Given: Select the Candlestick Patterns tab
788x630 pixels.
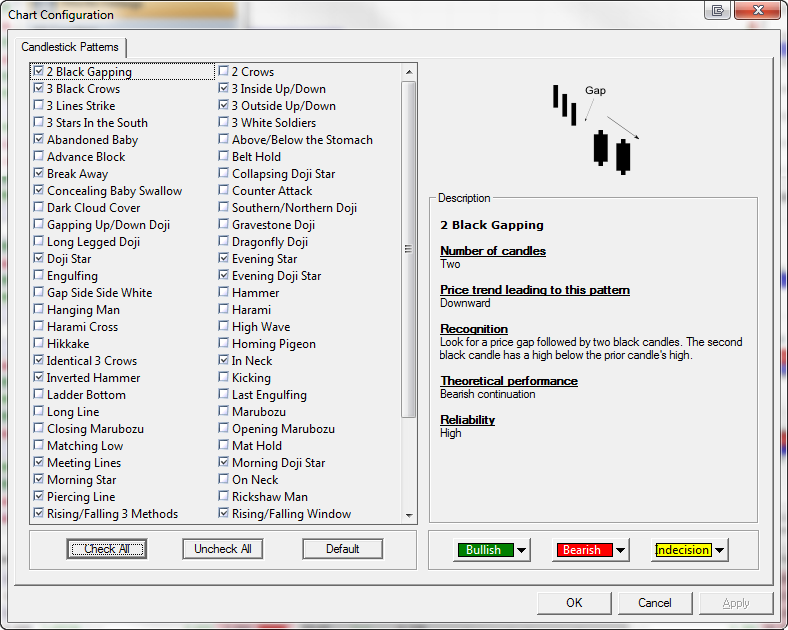Looking at the screenshot, I should [70, 47].
